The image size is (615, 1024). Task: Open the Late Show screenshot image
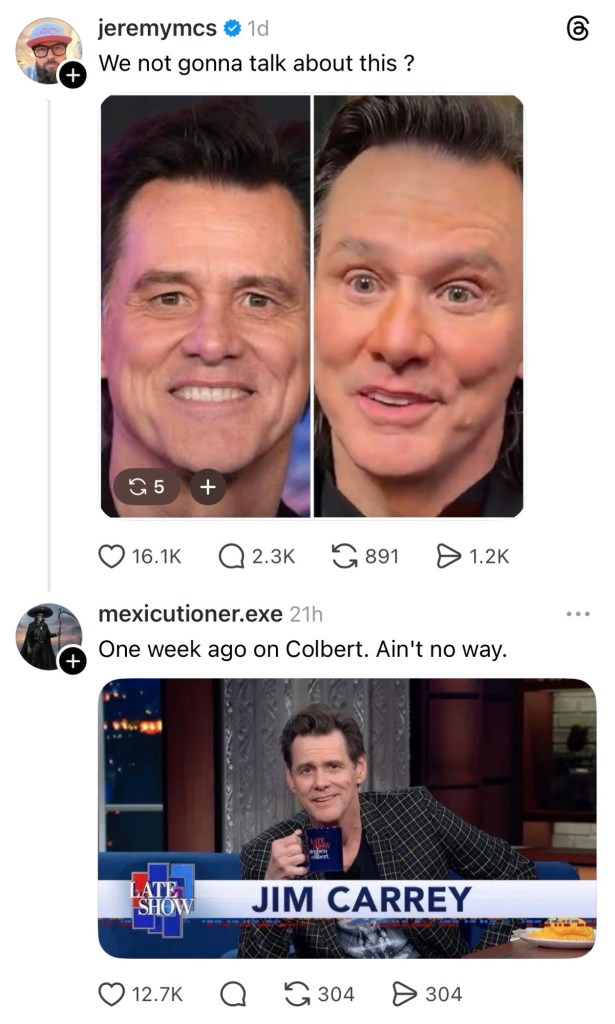pyautogui.click(x=347, y=818)
